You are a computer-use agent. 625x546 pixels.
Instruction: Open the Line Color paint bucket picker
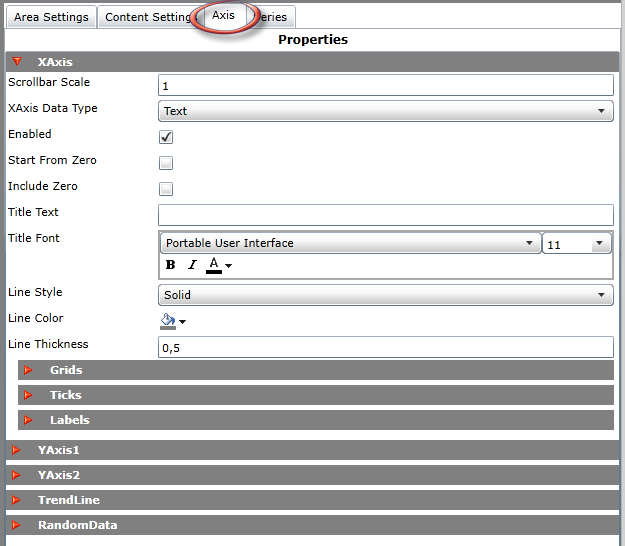[173, 321]
